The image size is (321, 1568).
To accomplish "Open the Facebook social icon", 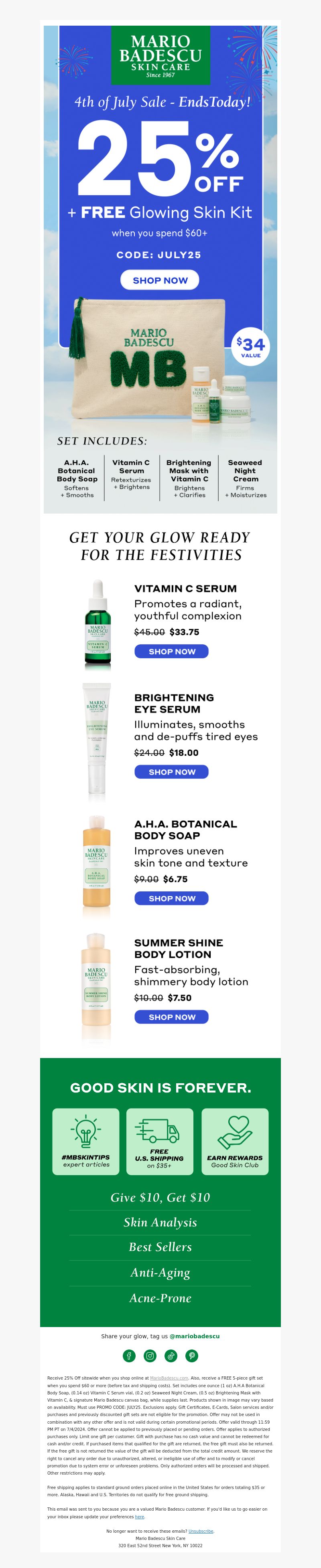I will tap(129, 1356).
